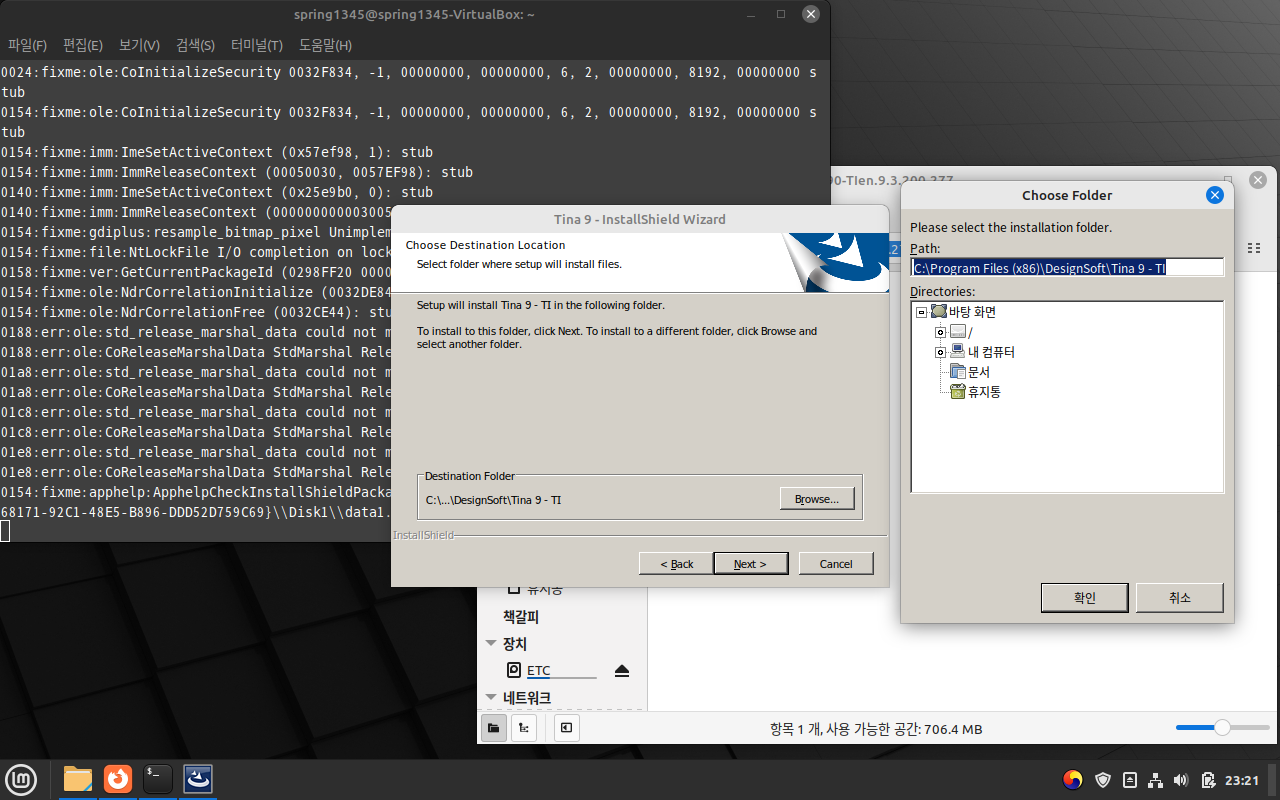Hide the file manager sidebar
The width and height of the screenshot is (1280, 800).
tap(566, 728)
